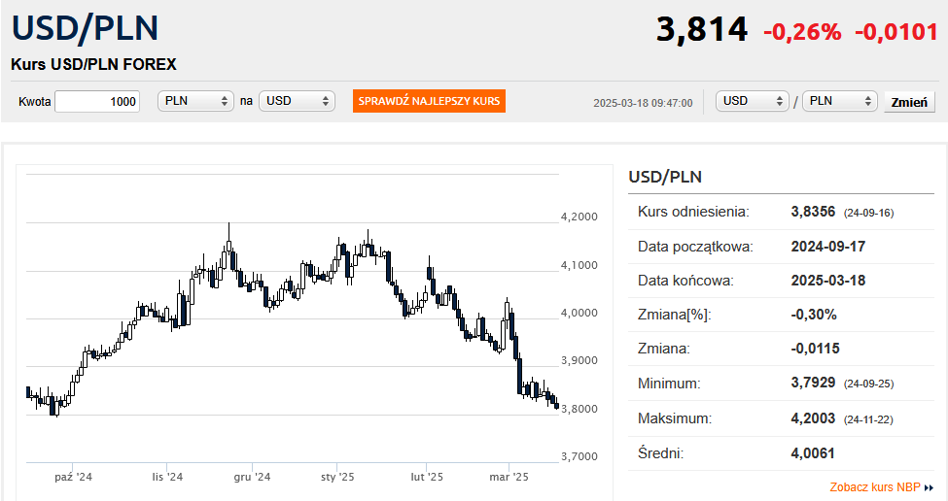Click the Maksimum value 4,2003
Viewport: 948px width, 501px height.
tap(813, 416)
